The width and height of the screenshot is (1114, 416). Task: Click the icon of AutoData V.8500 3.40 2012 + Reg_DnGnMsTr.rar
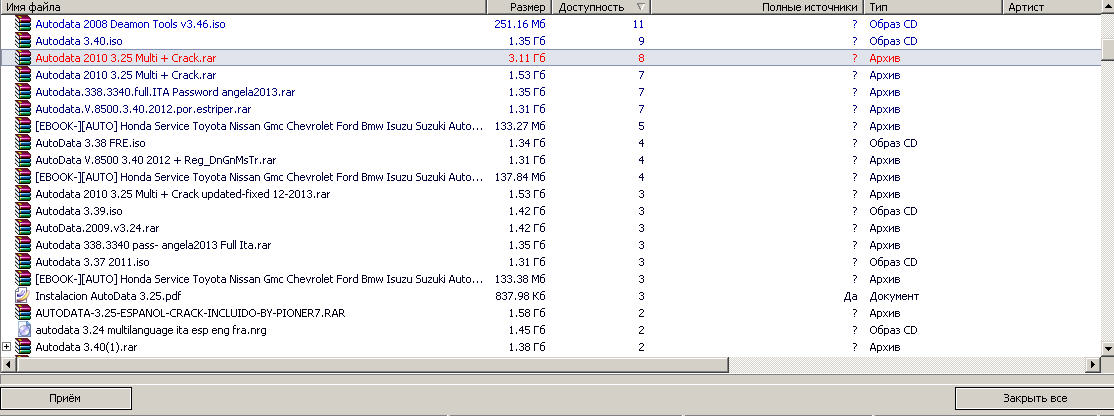point(23,160)
